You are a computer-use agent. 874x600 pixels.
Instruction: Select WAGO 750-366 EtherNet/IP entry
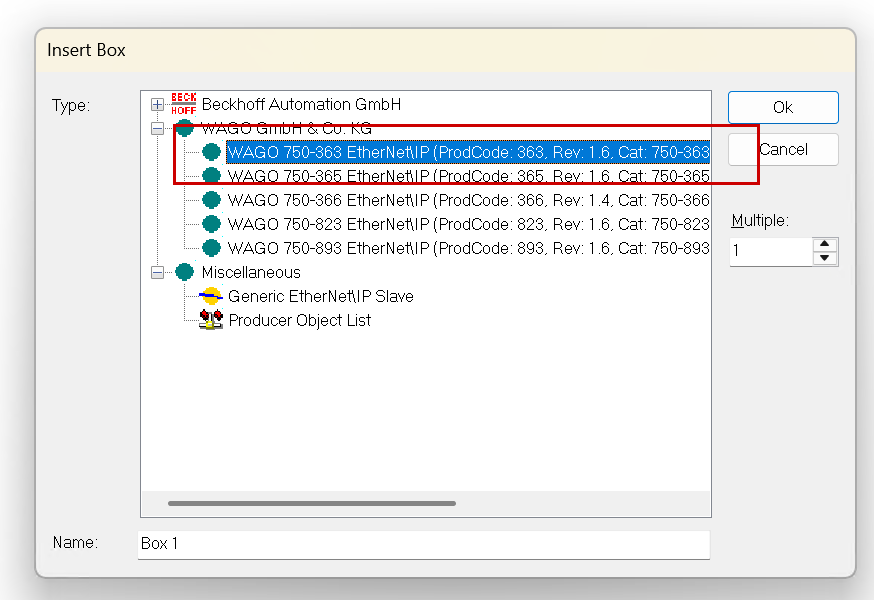click(468, 200)
